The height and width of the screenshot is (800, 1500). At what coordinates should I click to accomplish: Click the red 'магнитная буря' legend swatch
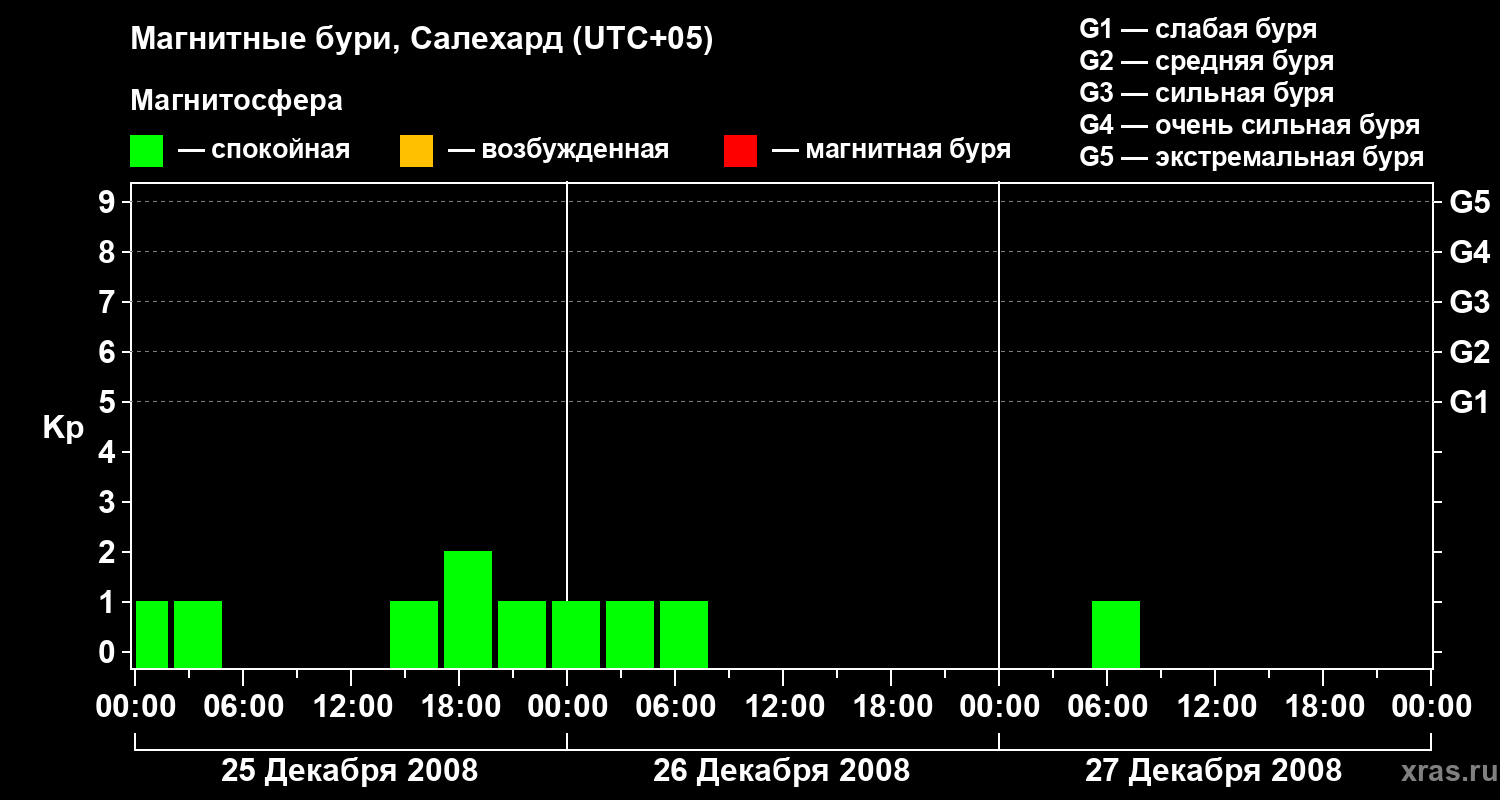pos(740,151)
